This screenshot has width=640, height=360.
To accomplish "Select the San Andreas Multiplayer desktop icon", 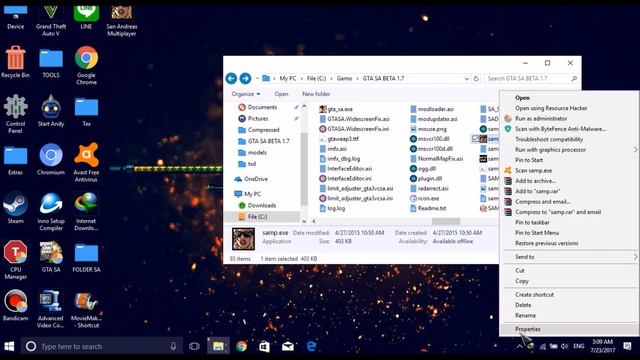I will (x=122, y=21).
